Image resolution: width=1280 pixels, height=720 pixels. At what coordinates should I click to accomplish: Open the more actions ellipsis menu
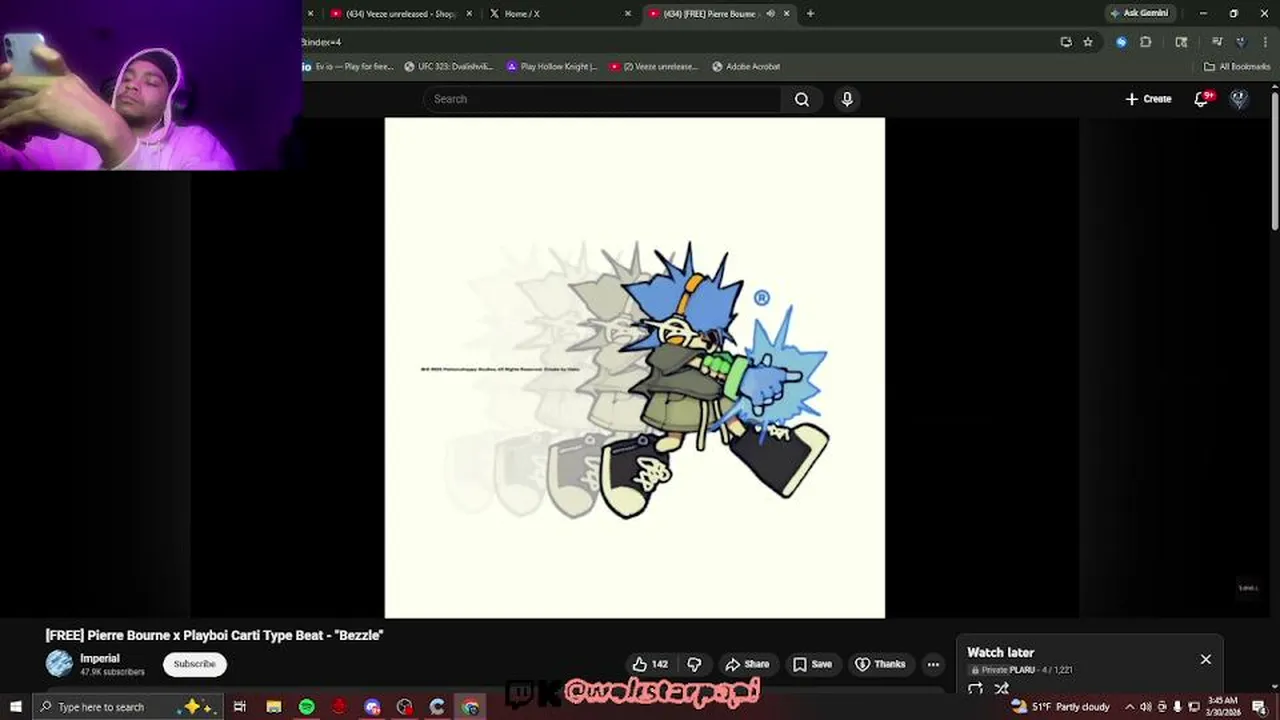[x=933, y=664]
